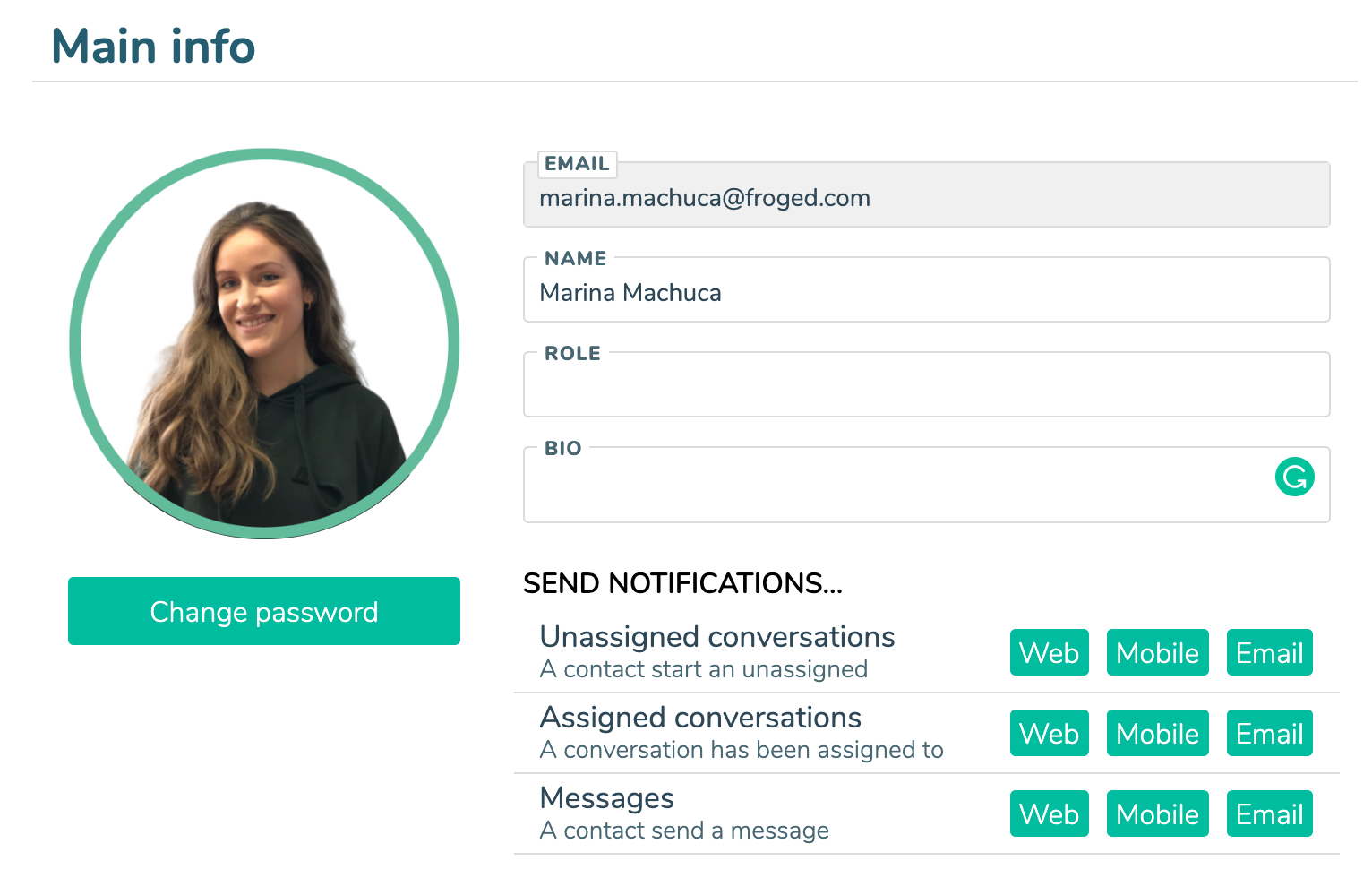This screenshot has width=1372, height=878.
Task: Toggle Web notifications for Messages
Action: (x=1049, y=813)
